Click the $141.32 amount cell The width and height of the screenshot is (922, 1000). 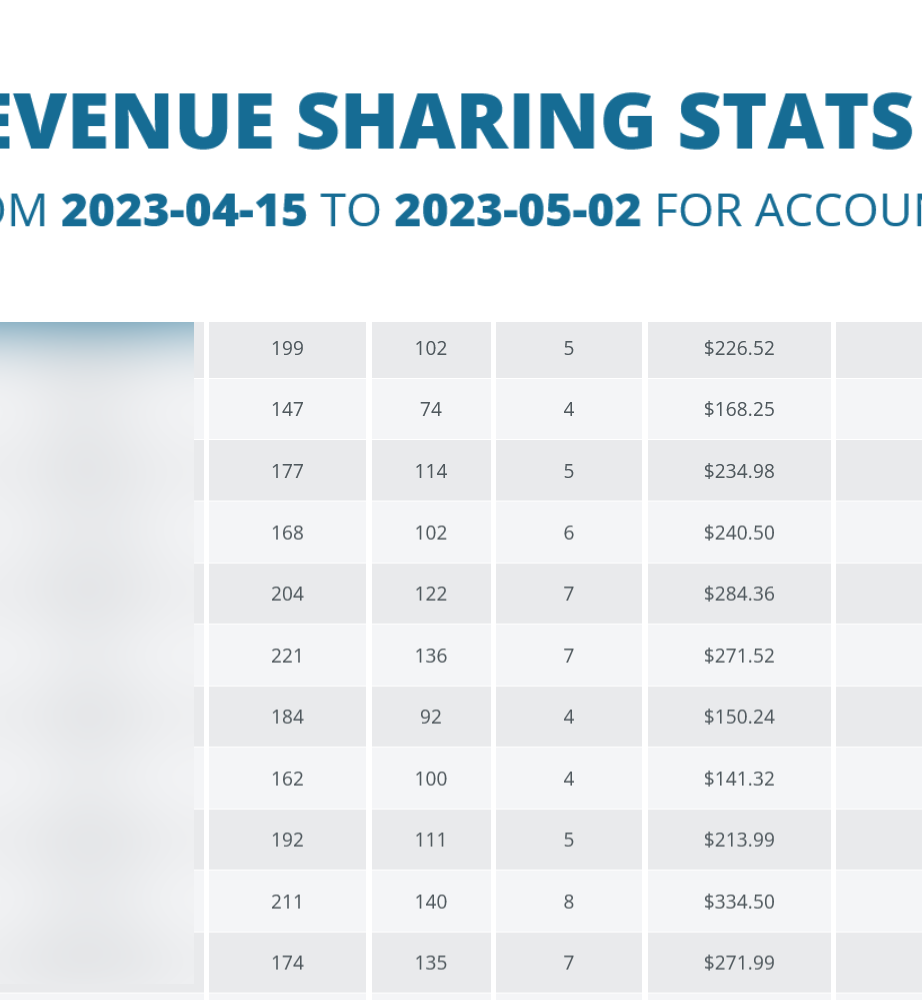(739, 779)
